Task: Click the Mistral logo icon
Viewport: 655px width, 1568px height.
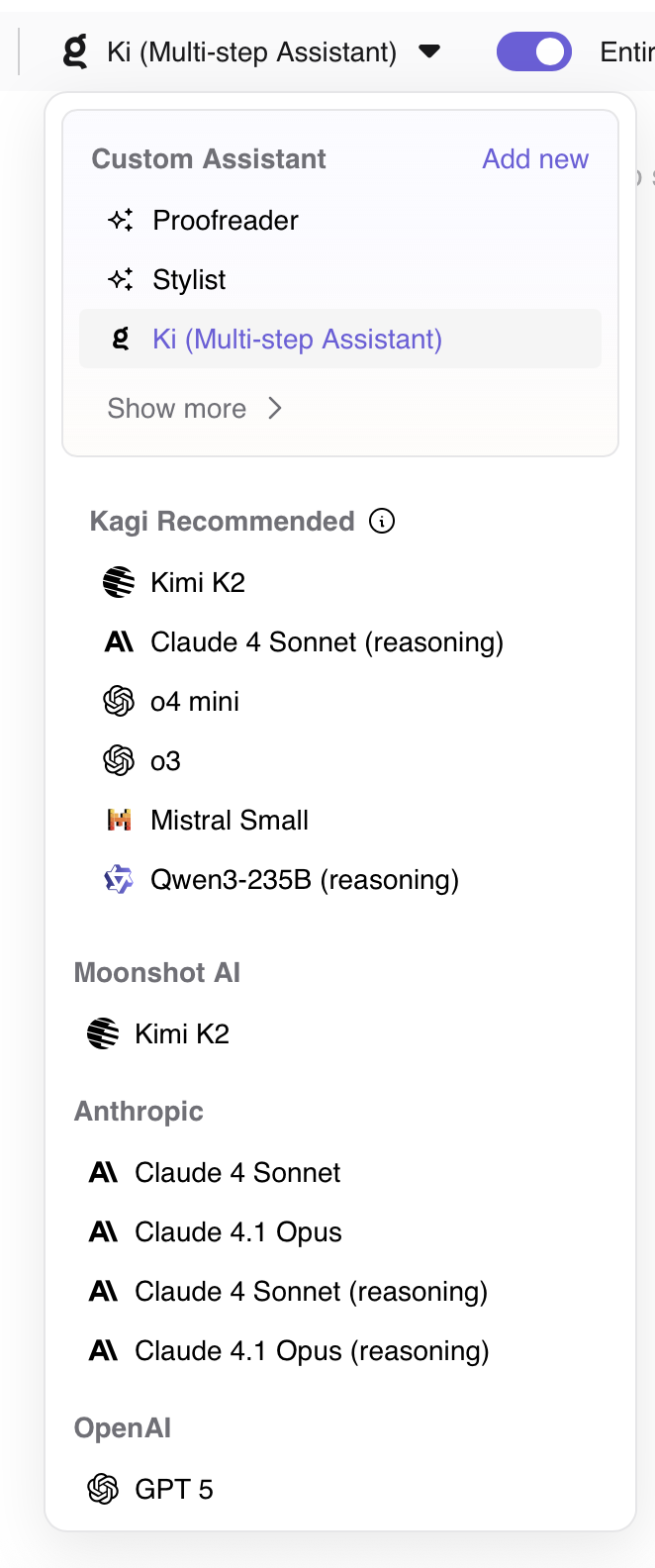Action: 119,820
